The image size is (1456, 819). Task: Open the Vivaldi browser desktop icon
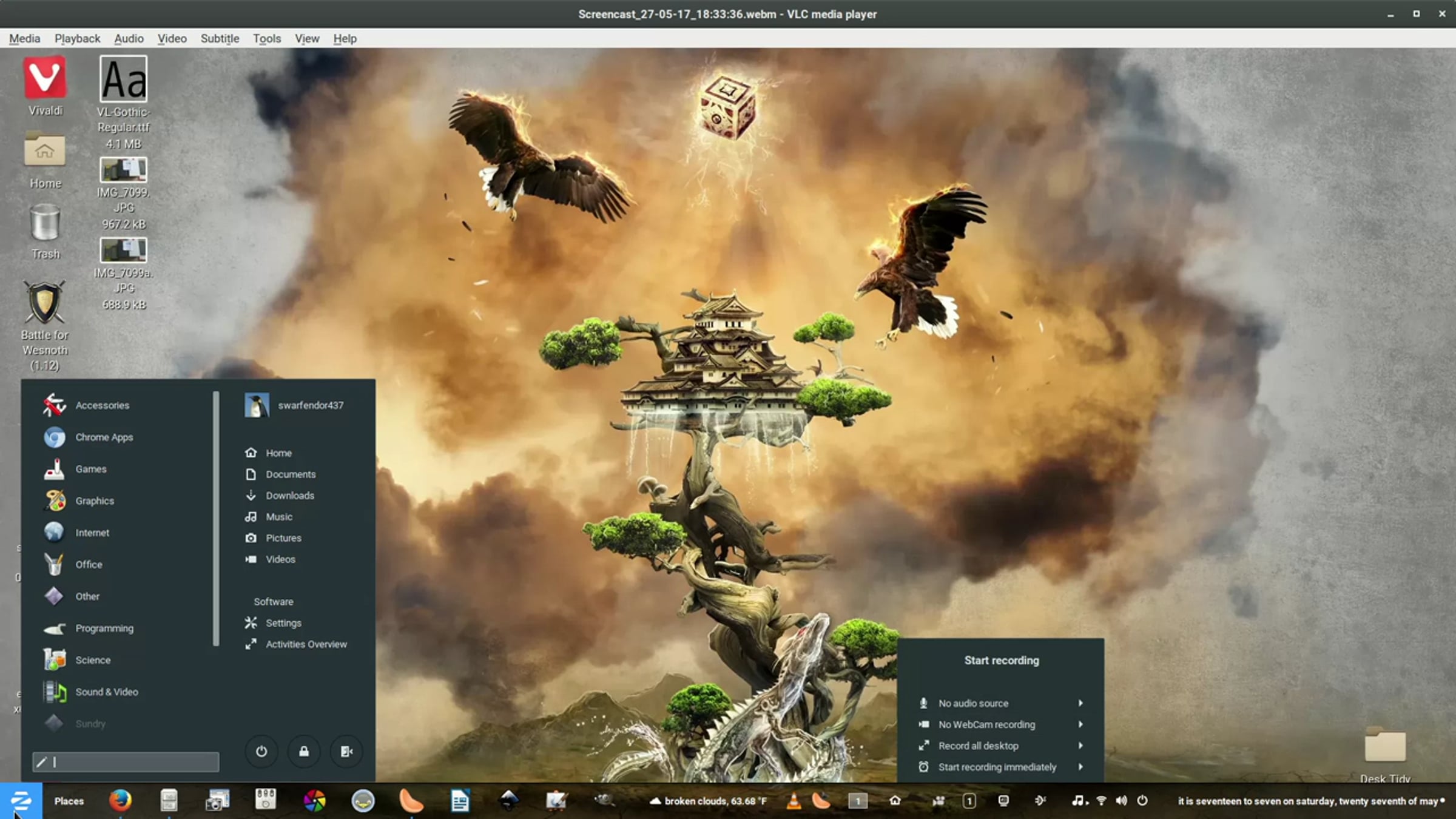(45, 78)
